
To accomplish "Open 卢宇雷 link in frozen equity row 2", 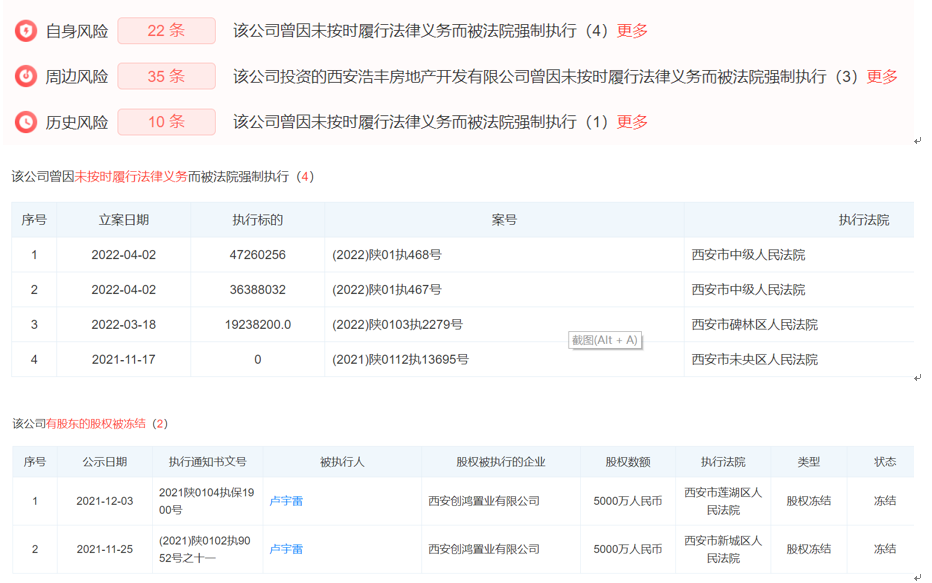I will click(286, 549).
